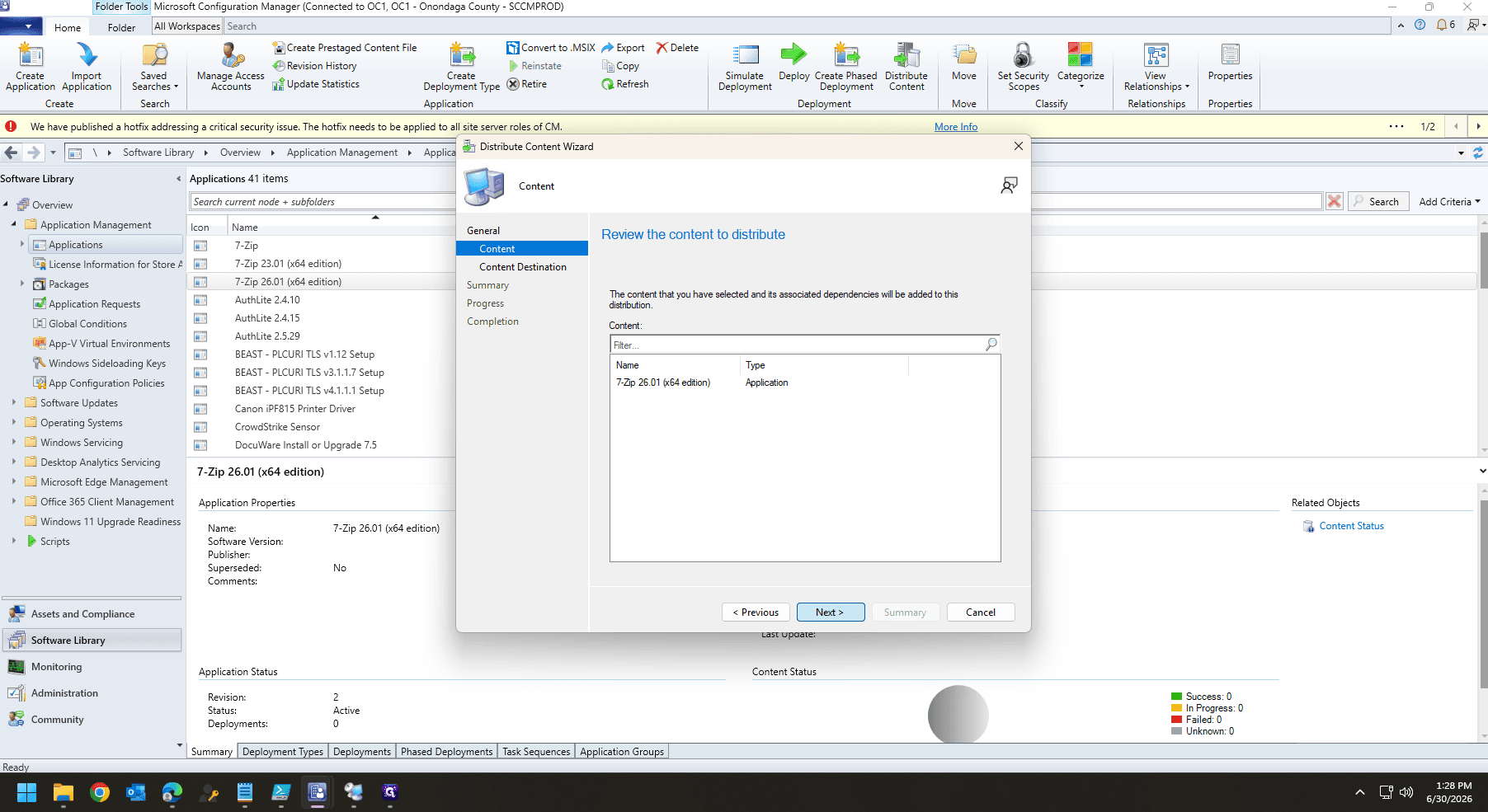This screenshot has height=812, width=1488.
Task: Click the Delete ribbon button
Action: click(x=677, y=48)
